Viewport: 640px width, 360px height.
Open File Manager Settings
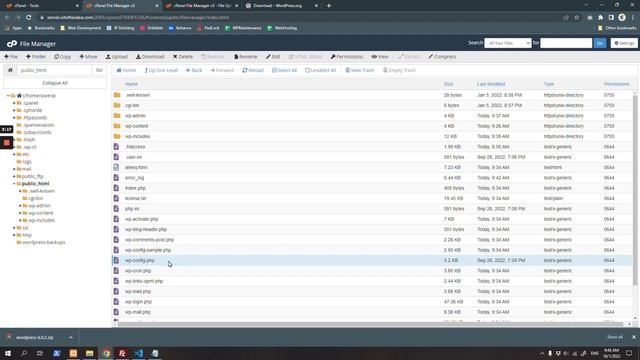[x=624, y=43]
